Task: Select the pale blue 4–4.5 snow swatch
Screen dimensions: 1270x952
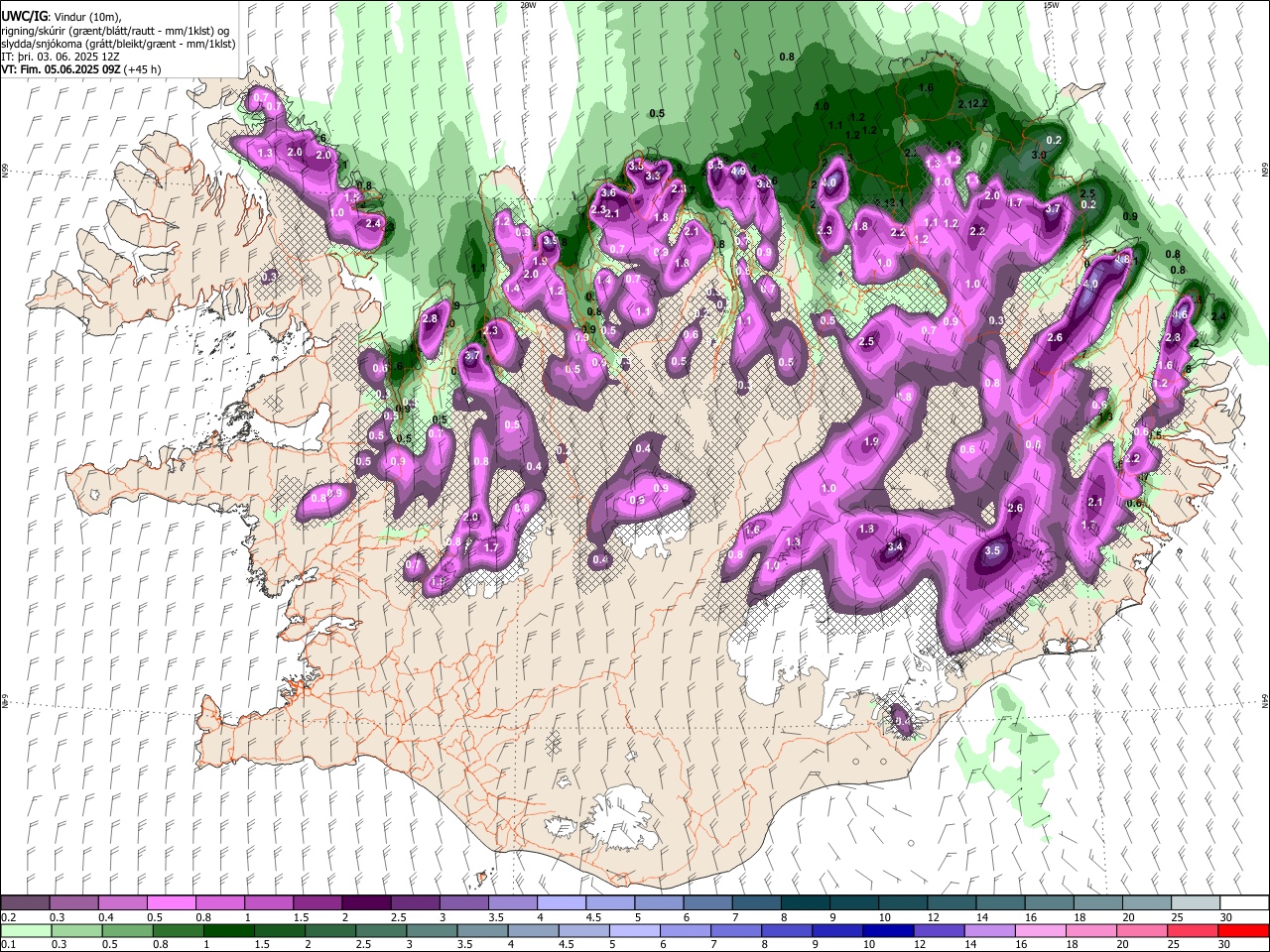Action: pyautogui.click(x=562, y=902)
